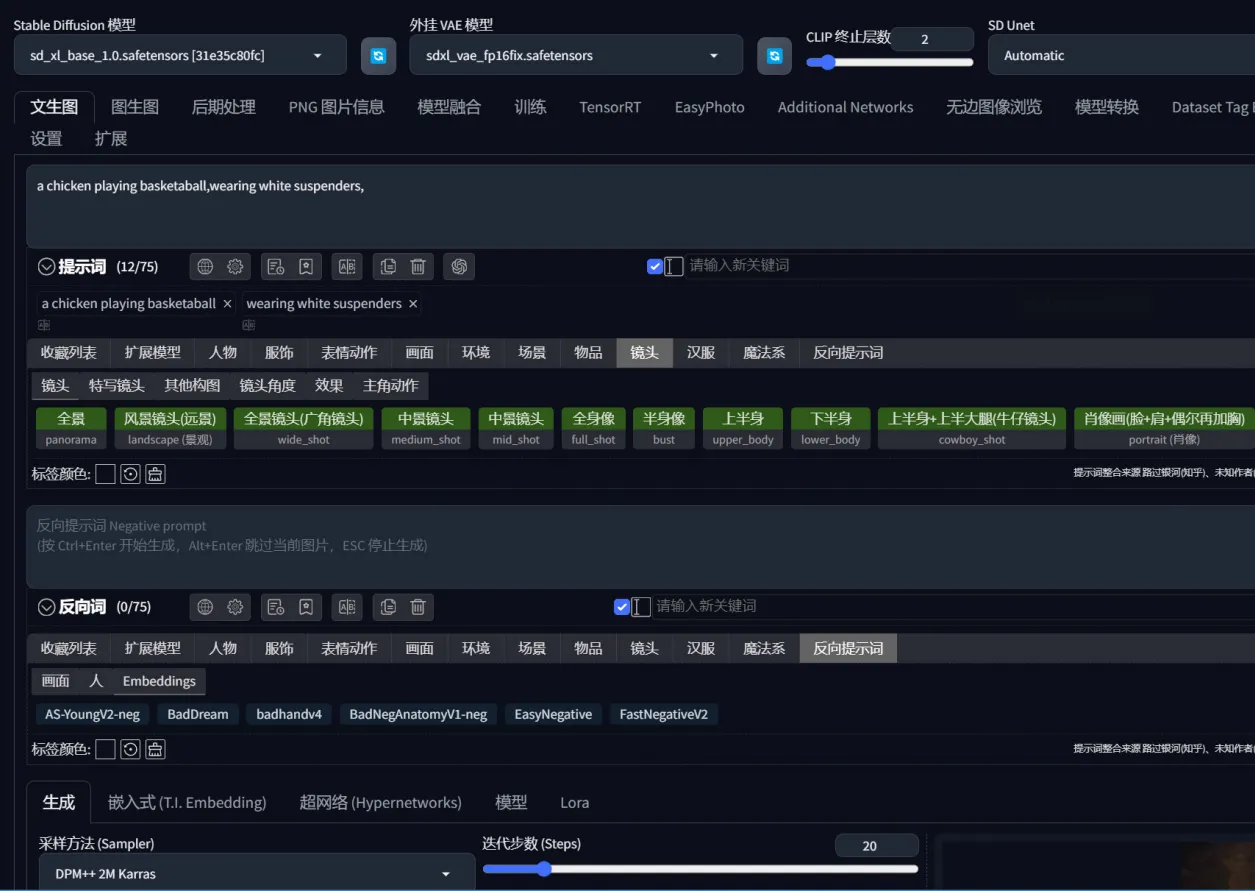Image resolution: width=1255 pixels, height=891 pixels.
Task: Click the ChatGPT icon in the prompt toolbar
Action: pos(459,266)
